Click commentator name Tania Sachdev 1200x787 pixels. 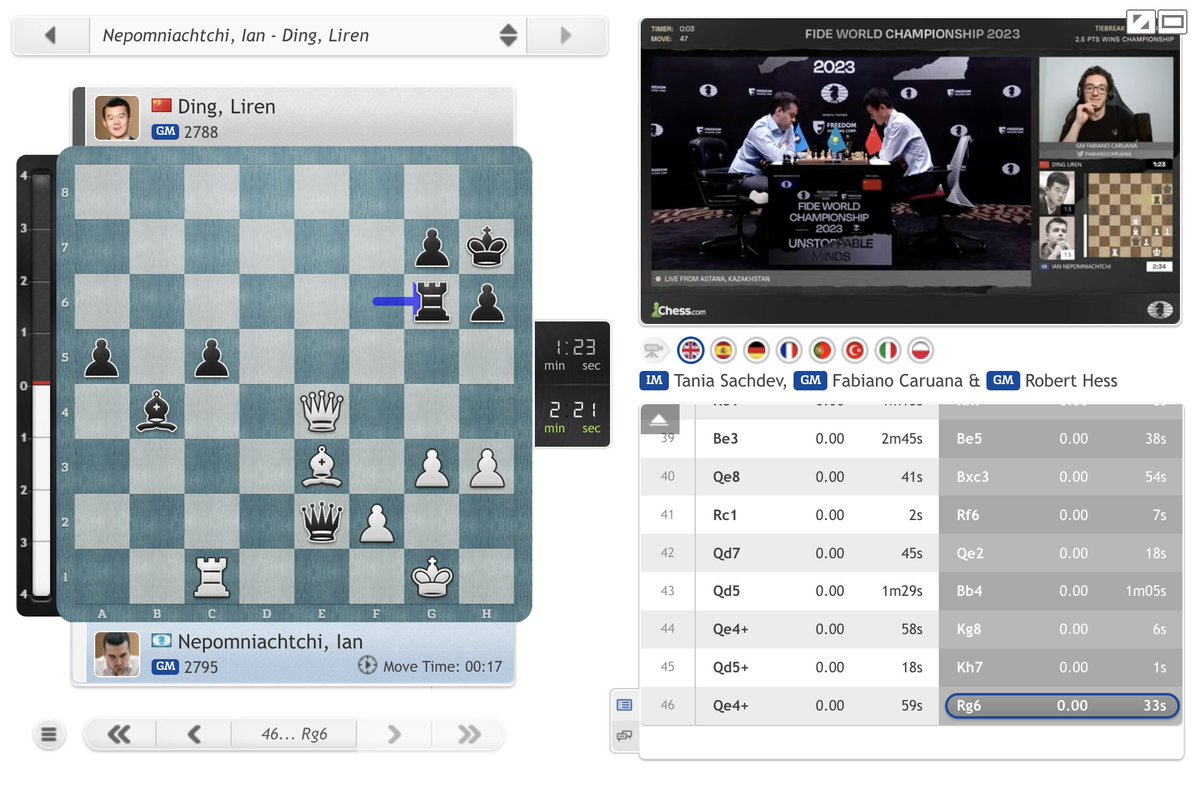(728, 381)
